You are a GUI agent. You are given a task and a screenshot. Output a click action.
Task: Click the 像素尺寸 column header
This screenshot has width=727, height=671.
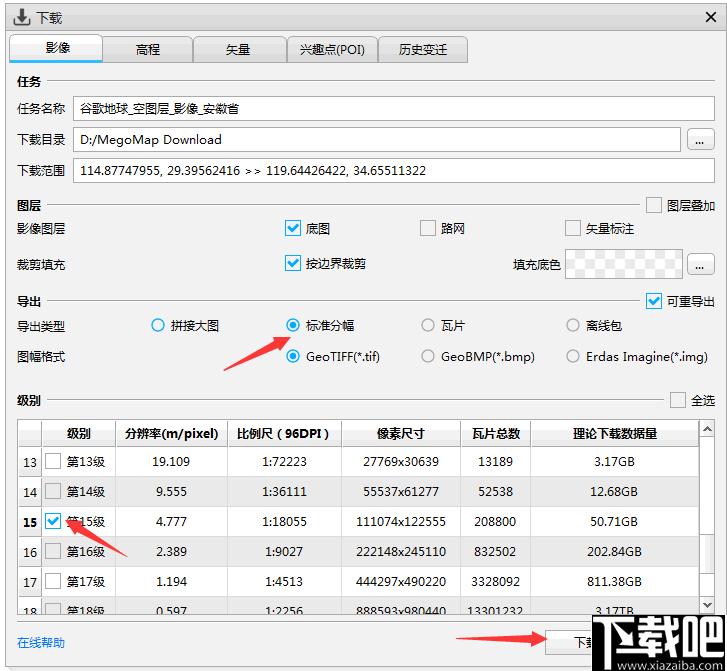click(x=401, y=434)
